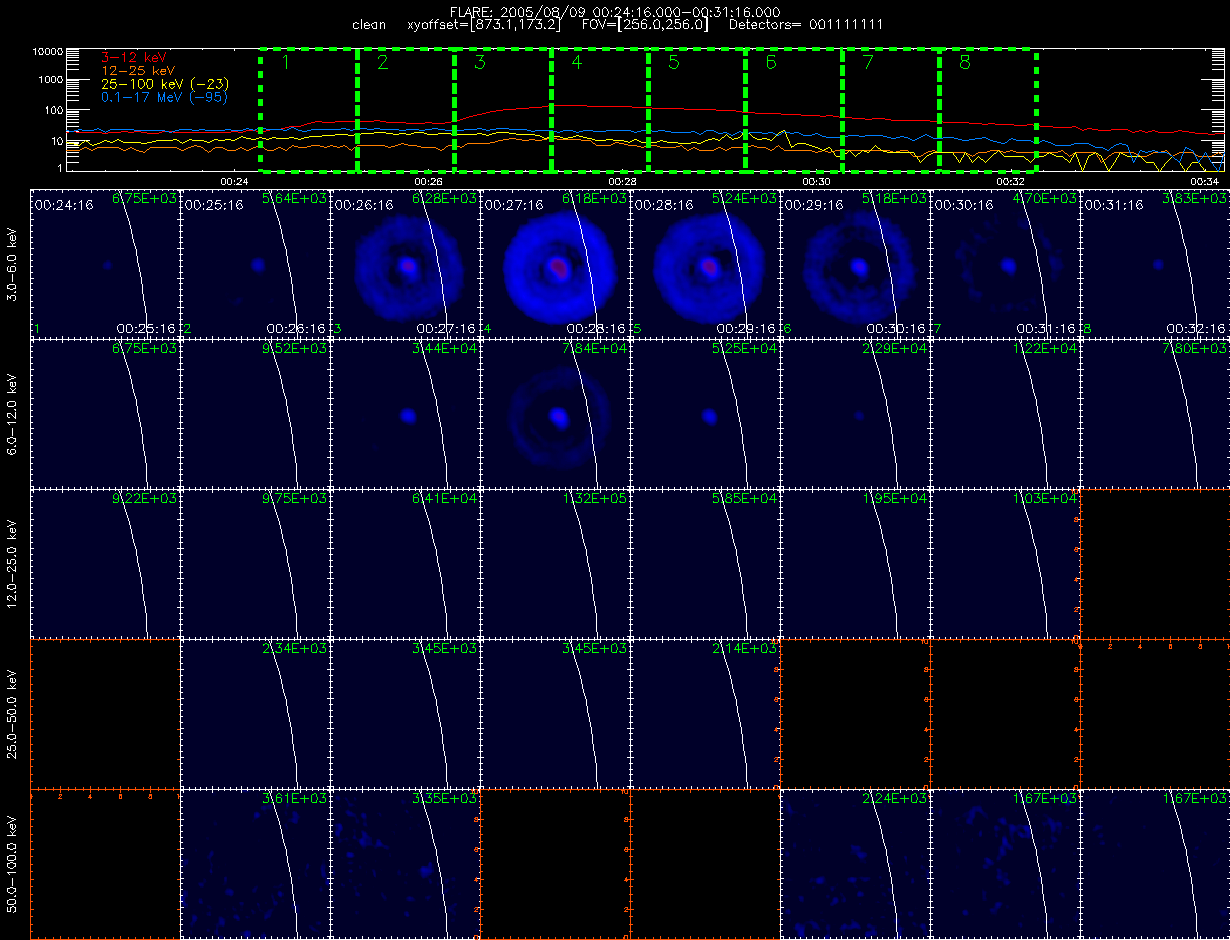1230x940 pixels.
Task: Click the 10000 y-axis label
Action: pos(46,51)
